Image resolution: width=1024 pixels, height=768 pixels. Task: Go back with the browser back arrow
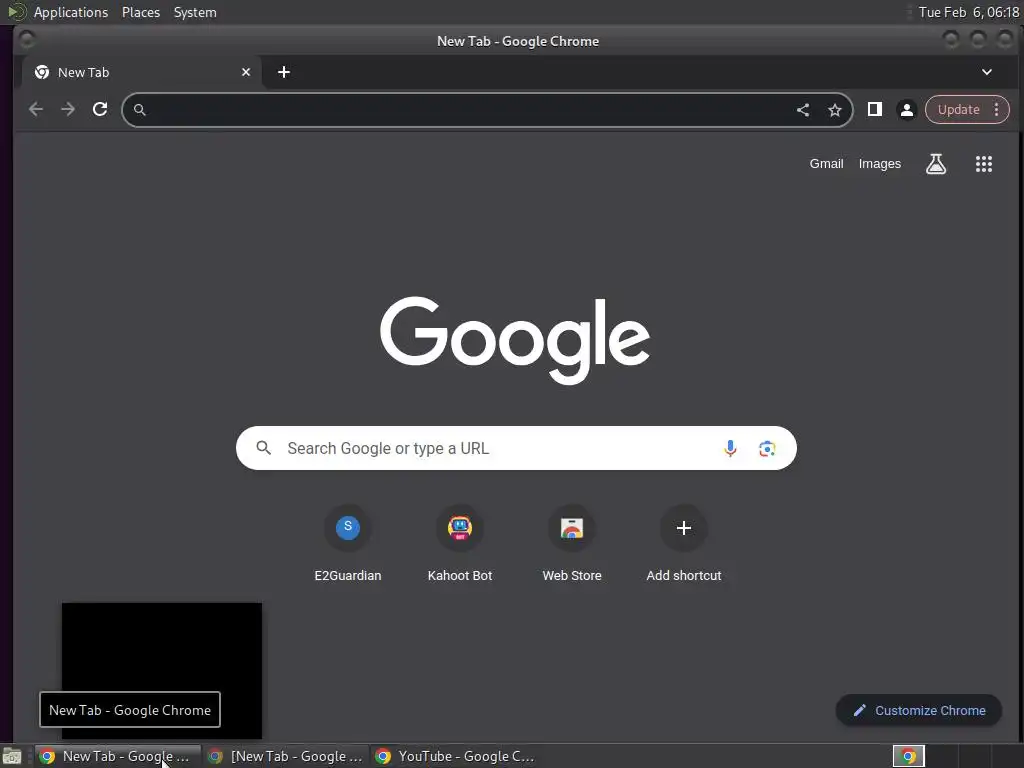(x=36, y=110)
